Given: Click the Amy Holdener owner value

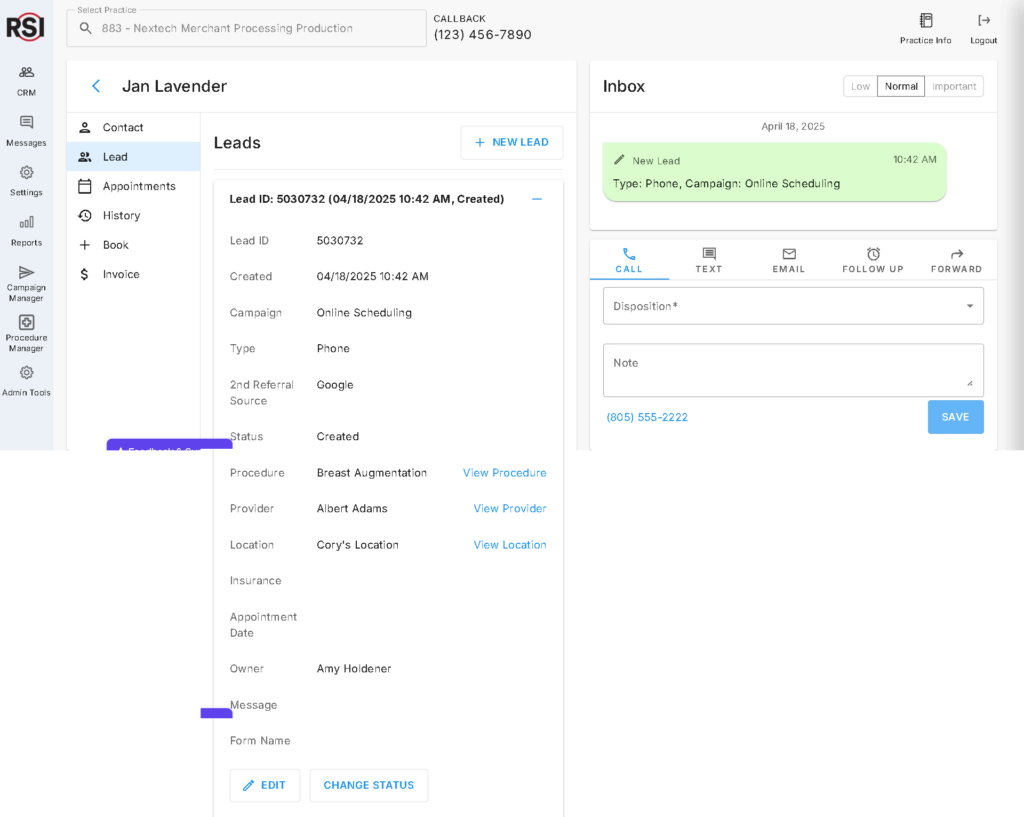Looking at the screenshot, I should point(354,669).
